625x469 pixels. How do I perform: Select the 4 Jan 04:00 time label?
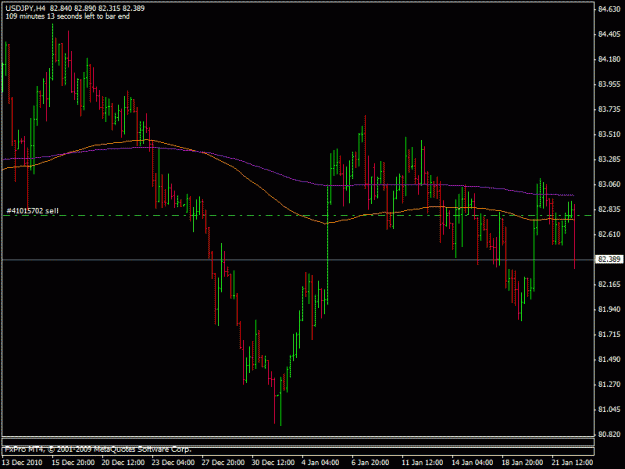(320, 462)
